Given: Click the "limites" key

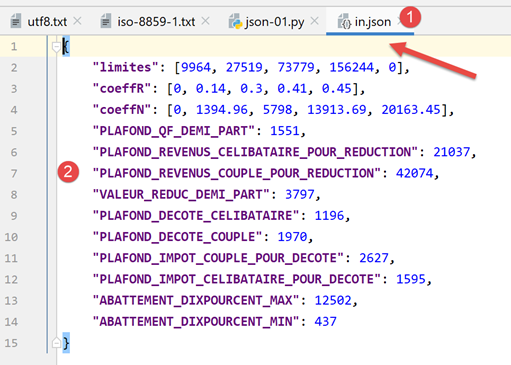Looking at the screenshot, I should [125, 67].
